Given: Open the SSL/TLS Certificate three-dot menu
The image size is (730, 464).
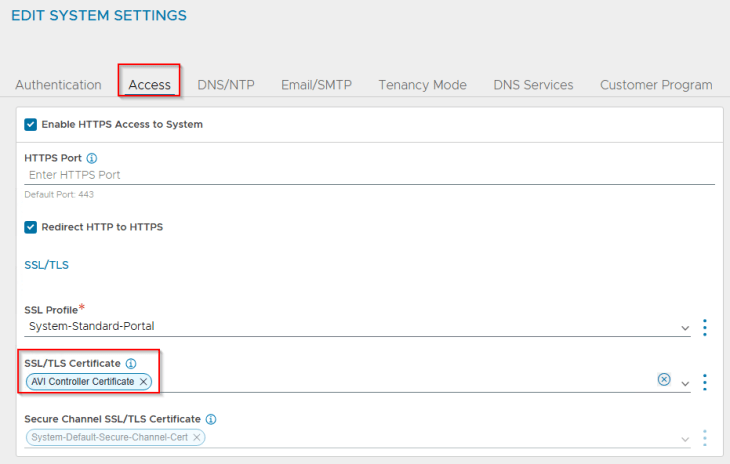Looking at the screenshot, I should click(705, 382).
